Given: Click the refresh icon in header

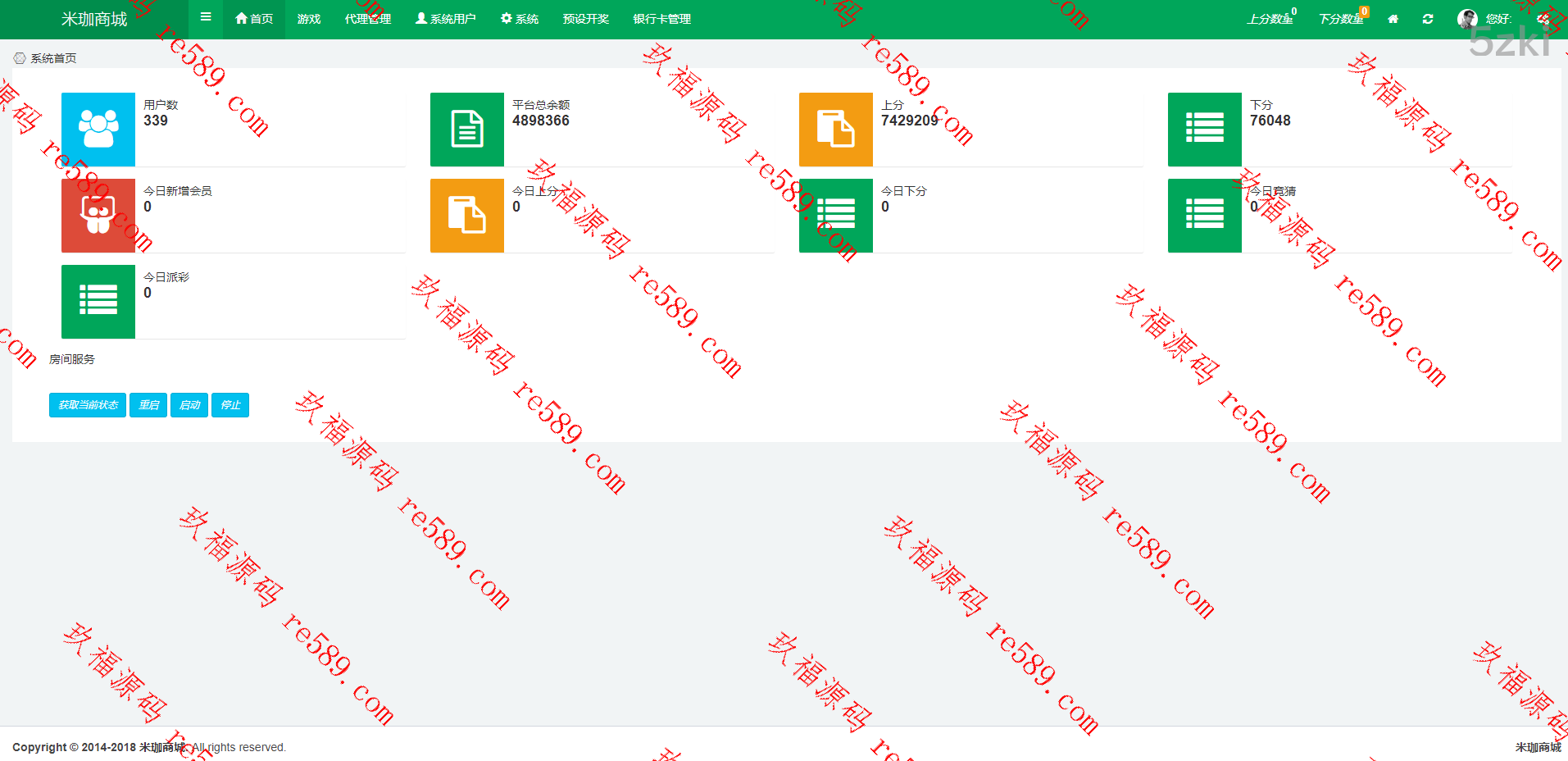Looking at the screenshot, I should (1428, 19).
